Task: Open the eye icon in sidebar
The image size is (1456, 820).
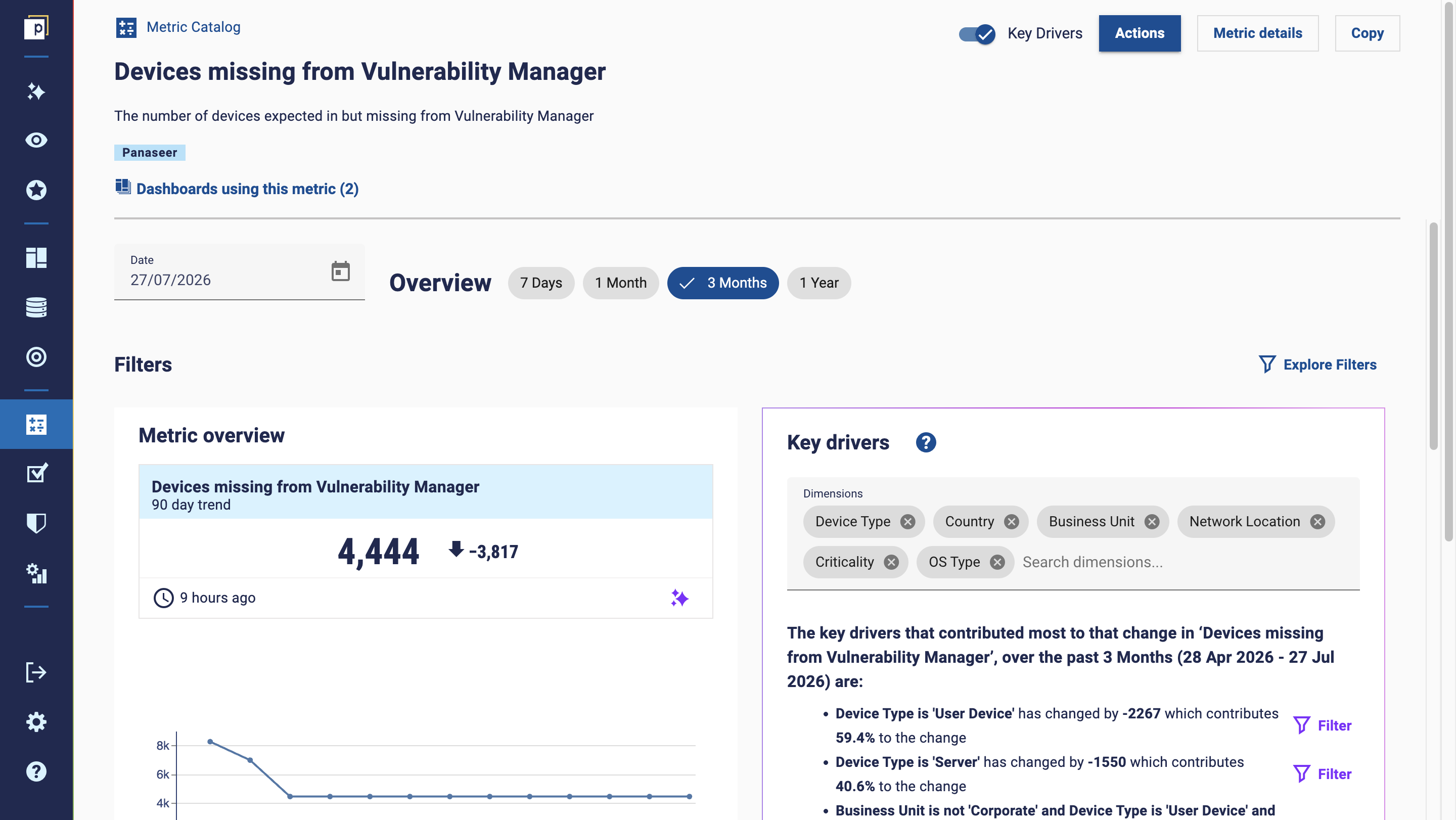Action: tap(36, 140)
